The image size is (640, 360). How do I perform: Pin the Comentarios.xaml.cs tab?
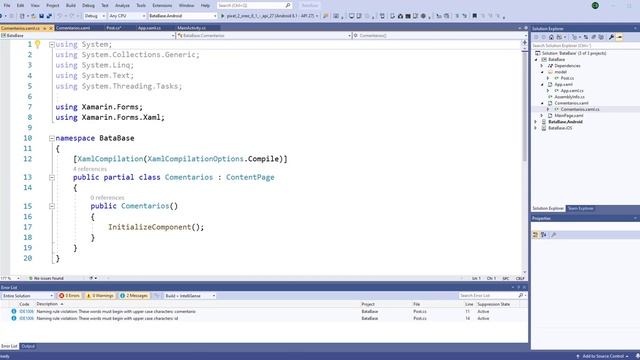tap(44, 28)
